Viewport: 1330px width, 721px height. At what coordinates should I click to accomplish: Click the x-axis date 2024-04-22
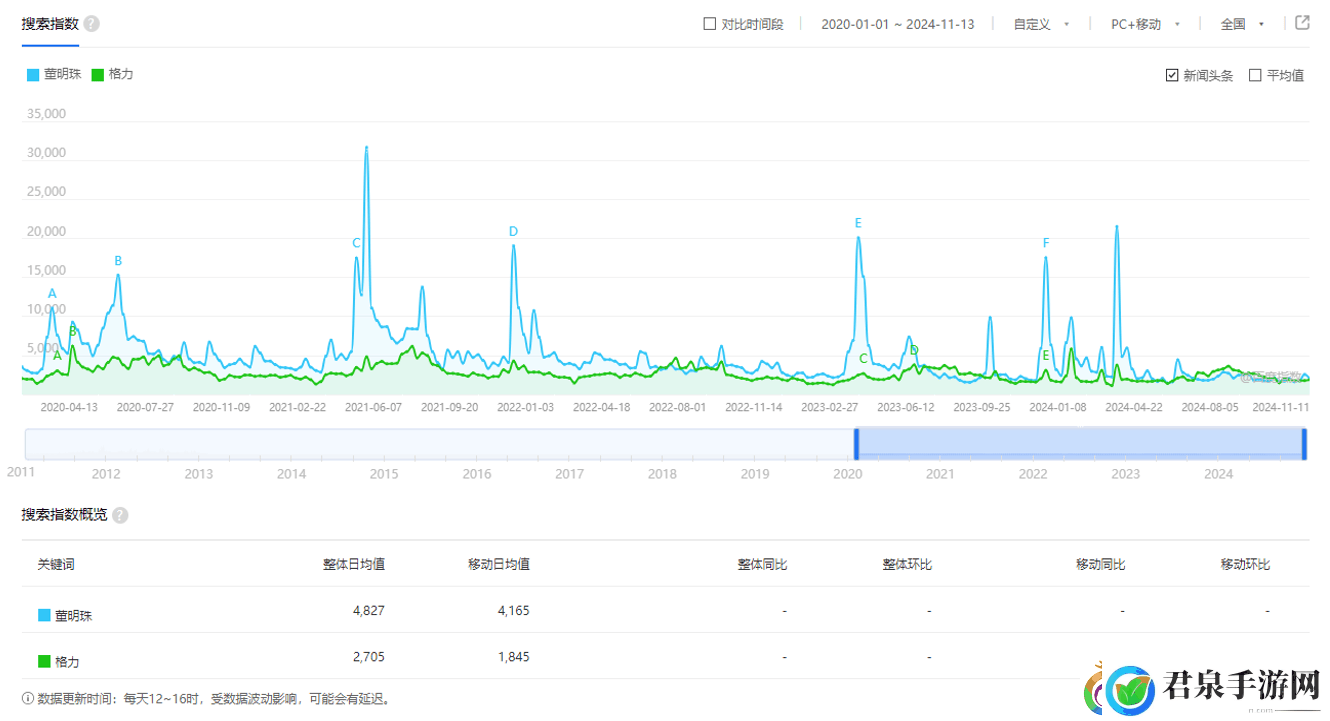(1134, 407)
